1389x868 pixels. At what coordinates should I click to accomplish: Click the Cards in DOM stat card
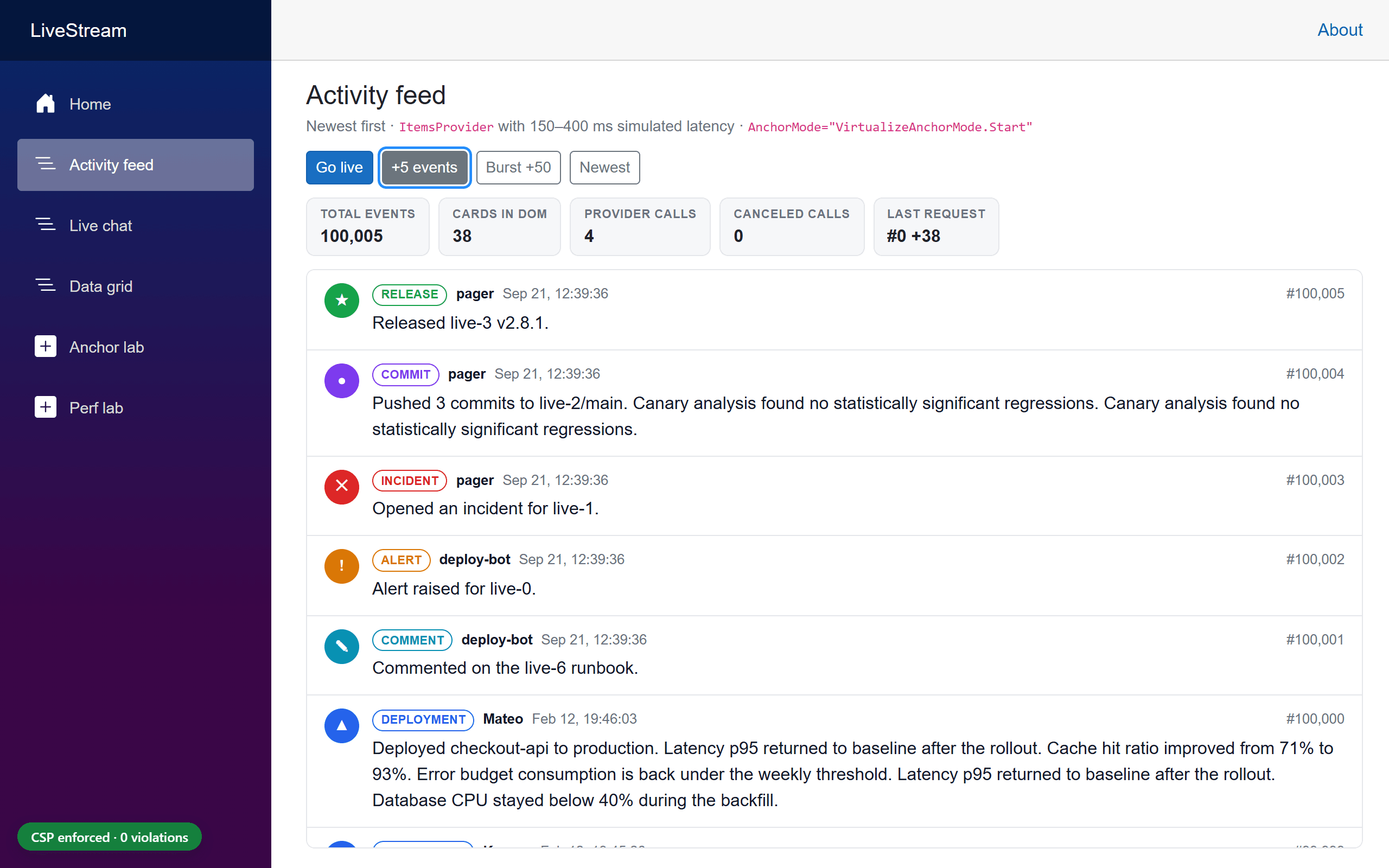click(499, 227)
